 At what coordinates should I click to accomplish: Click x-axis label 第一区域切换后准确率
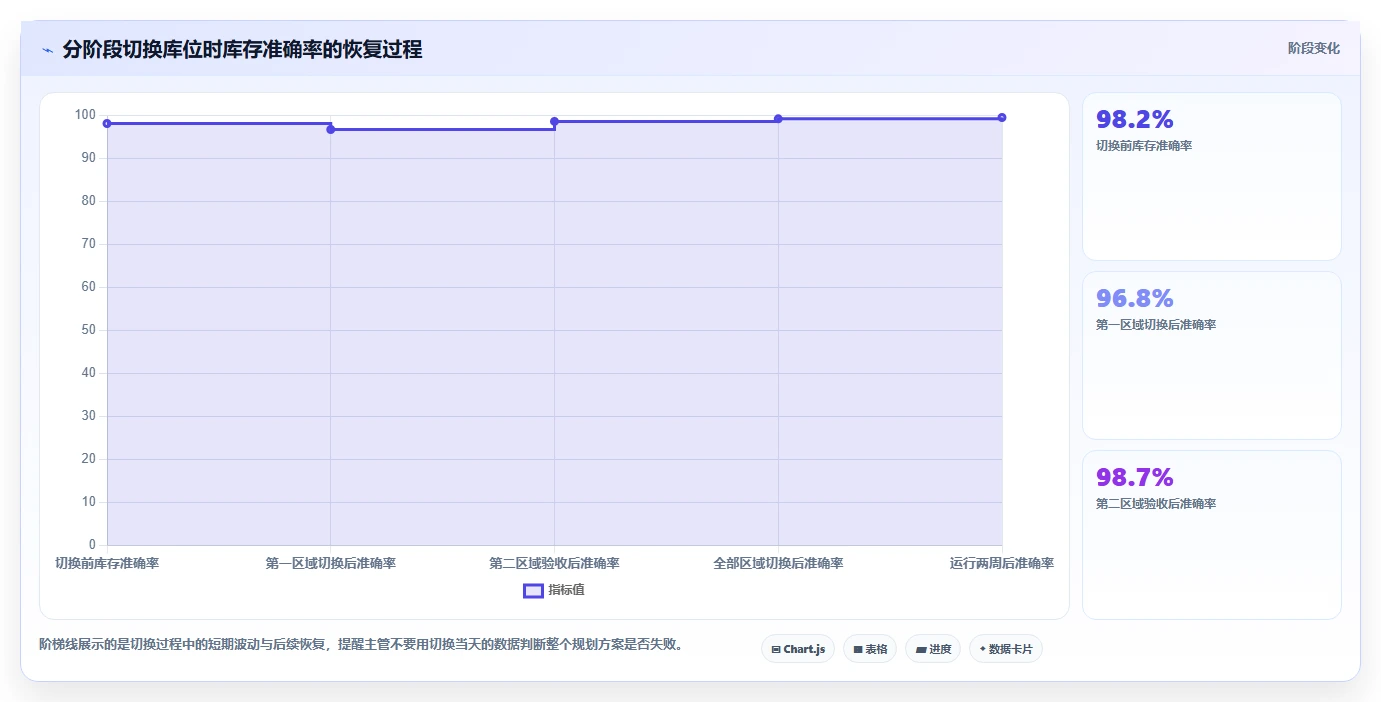pos(331,563)
